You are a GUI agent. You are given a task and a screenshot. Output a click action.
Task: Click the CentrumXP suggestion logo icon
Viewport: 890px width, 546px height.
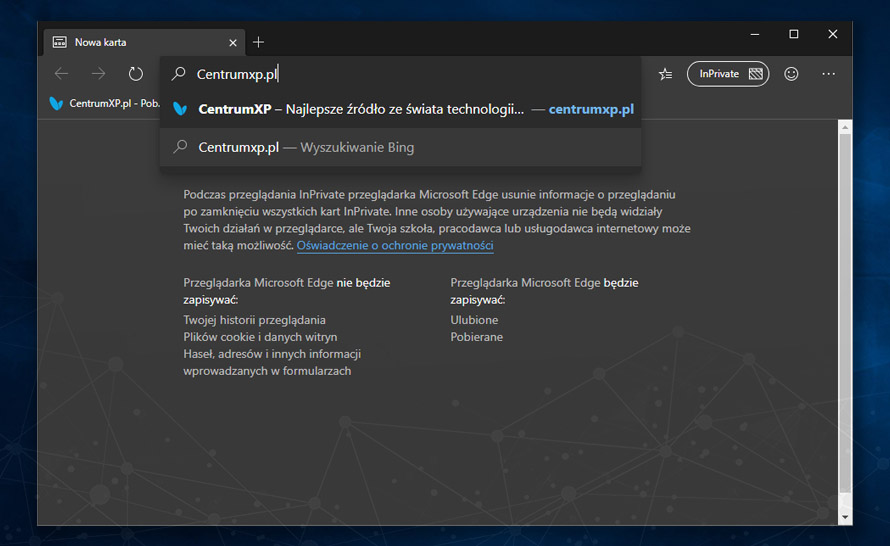pos(180,109)
